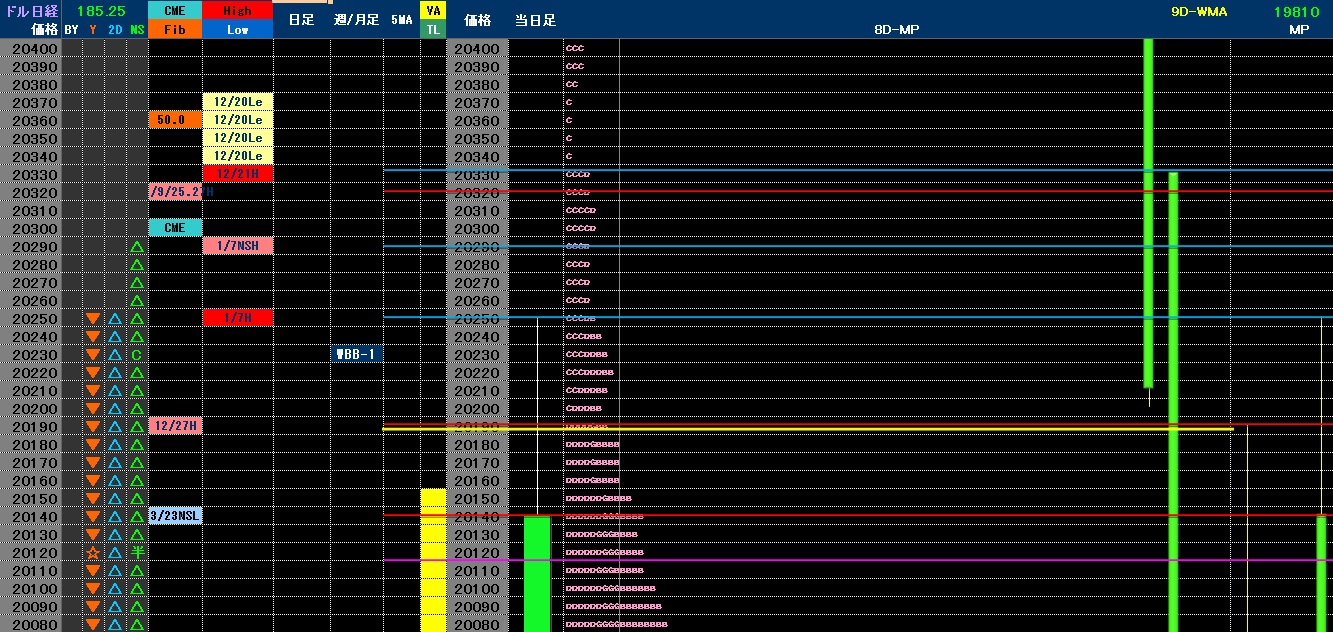Click the NS column header
Viewport: 1333px width, 632px height.
tap(137, 30)
